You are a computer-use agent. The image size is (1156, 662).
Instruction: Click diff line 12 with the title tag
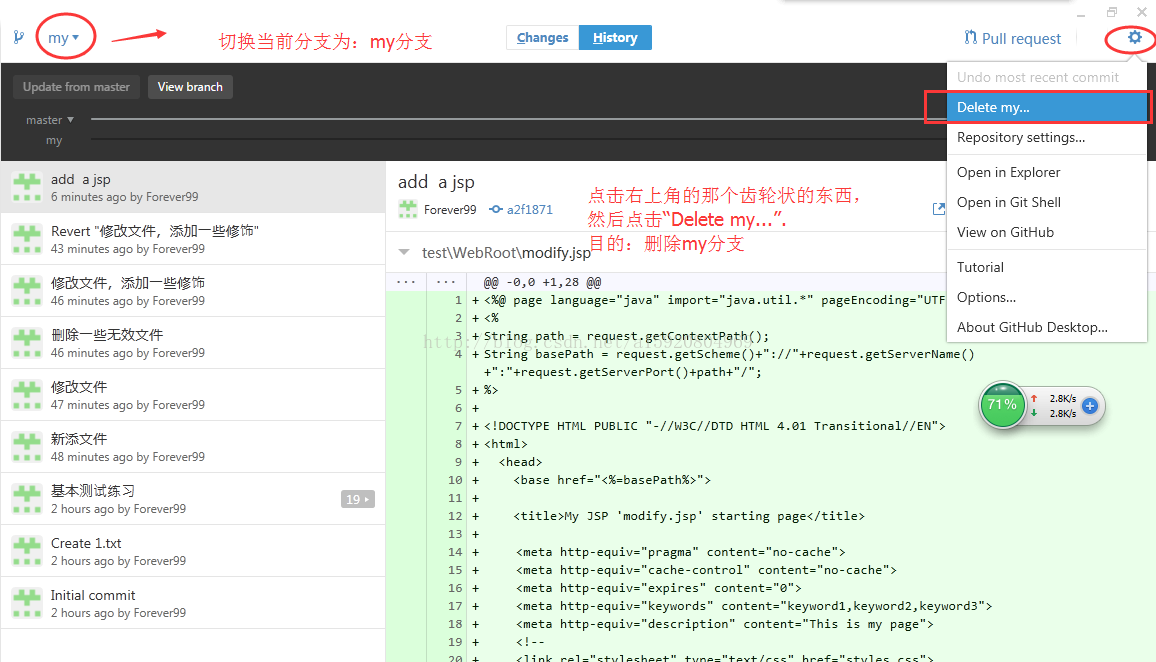point(689,516)
